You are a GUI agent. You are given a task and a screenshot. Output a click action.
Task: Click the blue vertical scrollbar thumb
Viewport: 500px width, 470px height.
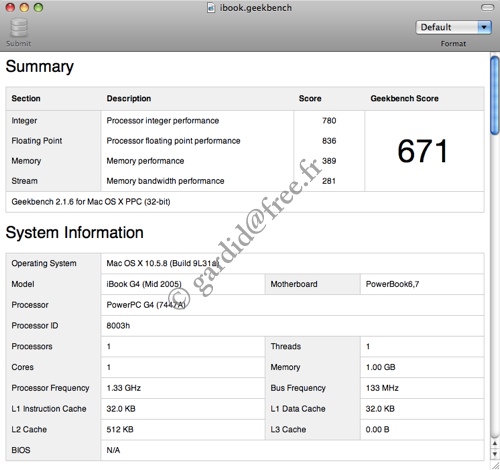(x=495, y=96)
